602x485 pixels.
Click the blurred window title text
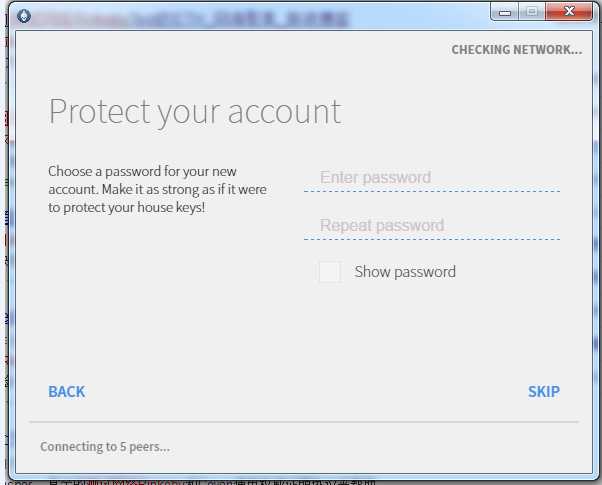point(140,15)
